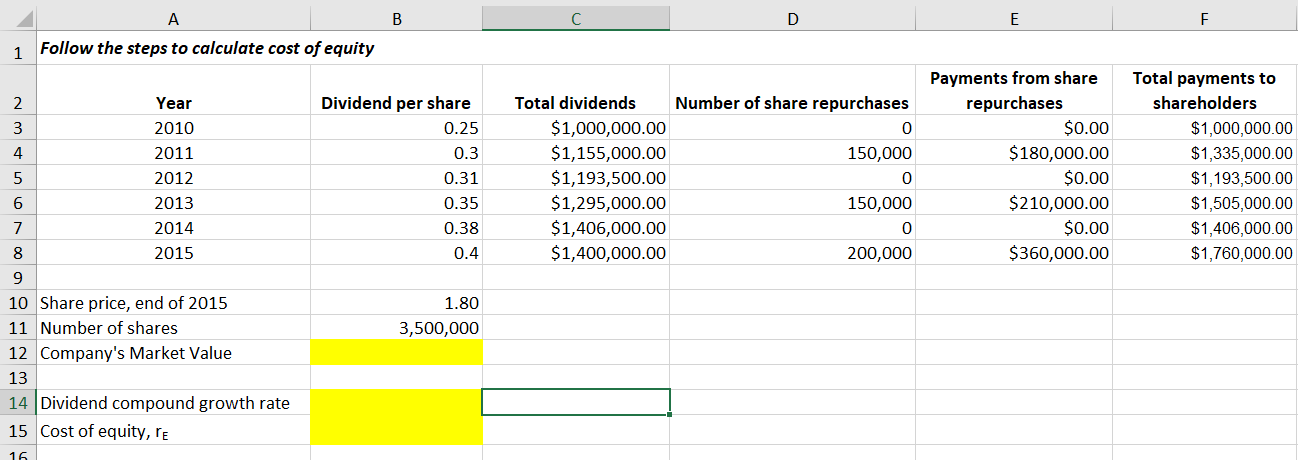Select the year 2012 cell

pos(174,178)
